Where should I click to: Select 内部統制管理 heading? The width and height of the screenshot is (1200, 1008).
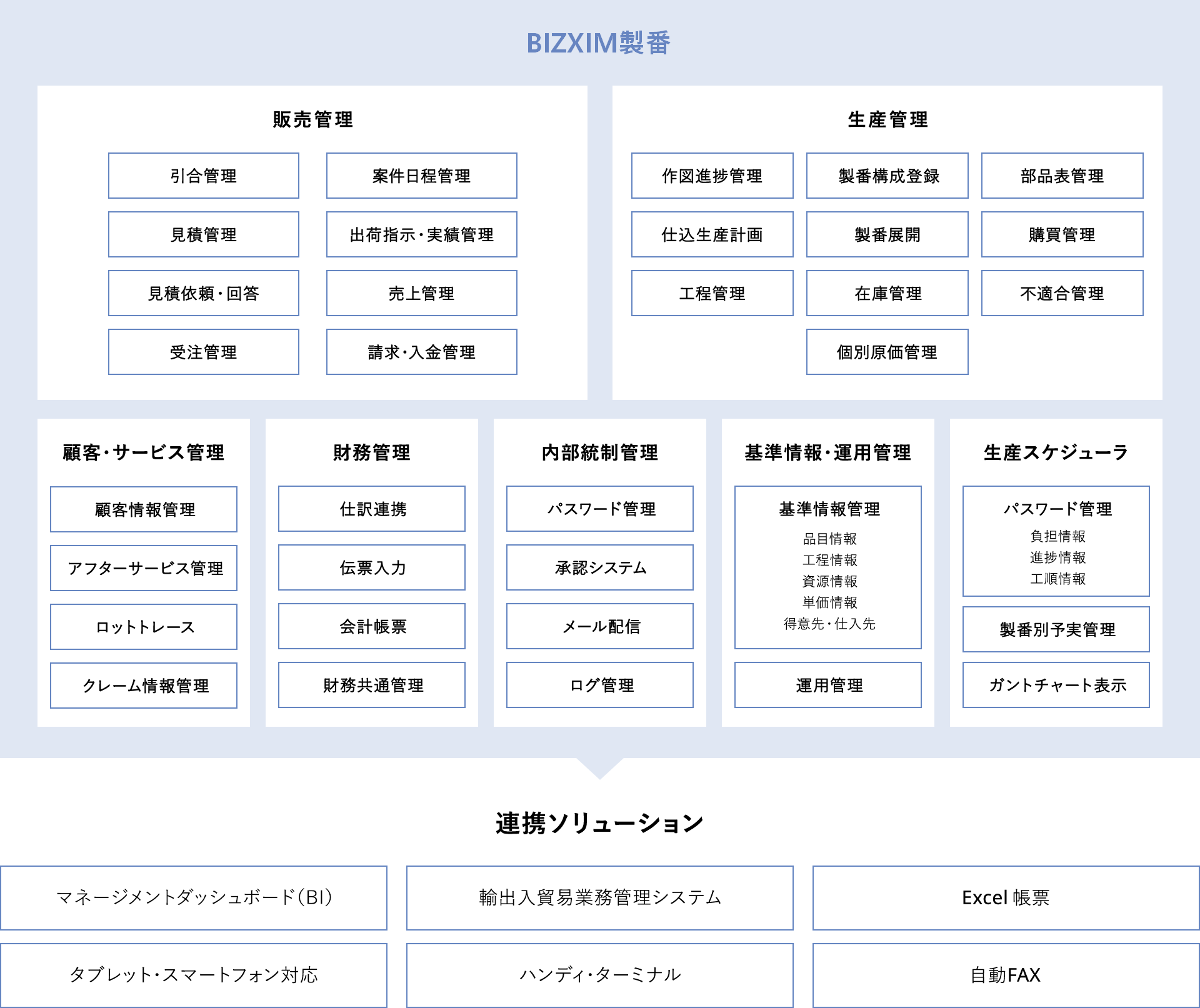pos(600,452)
